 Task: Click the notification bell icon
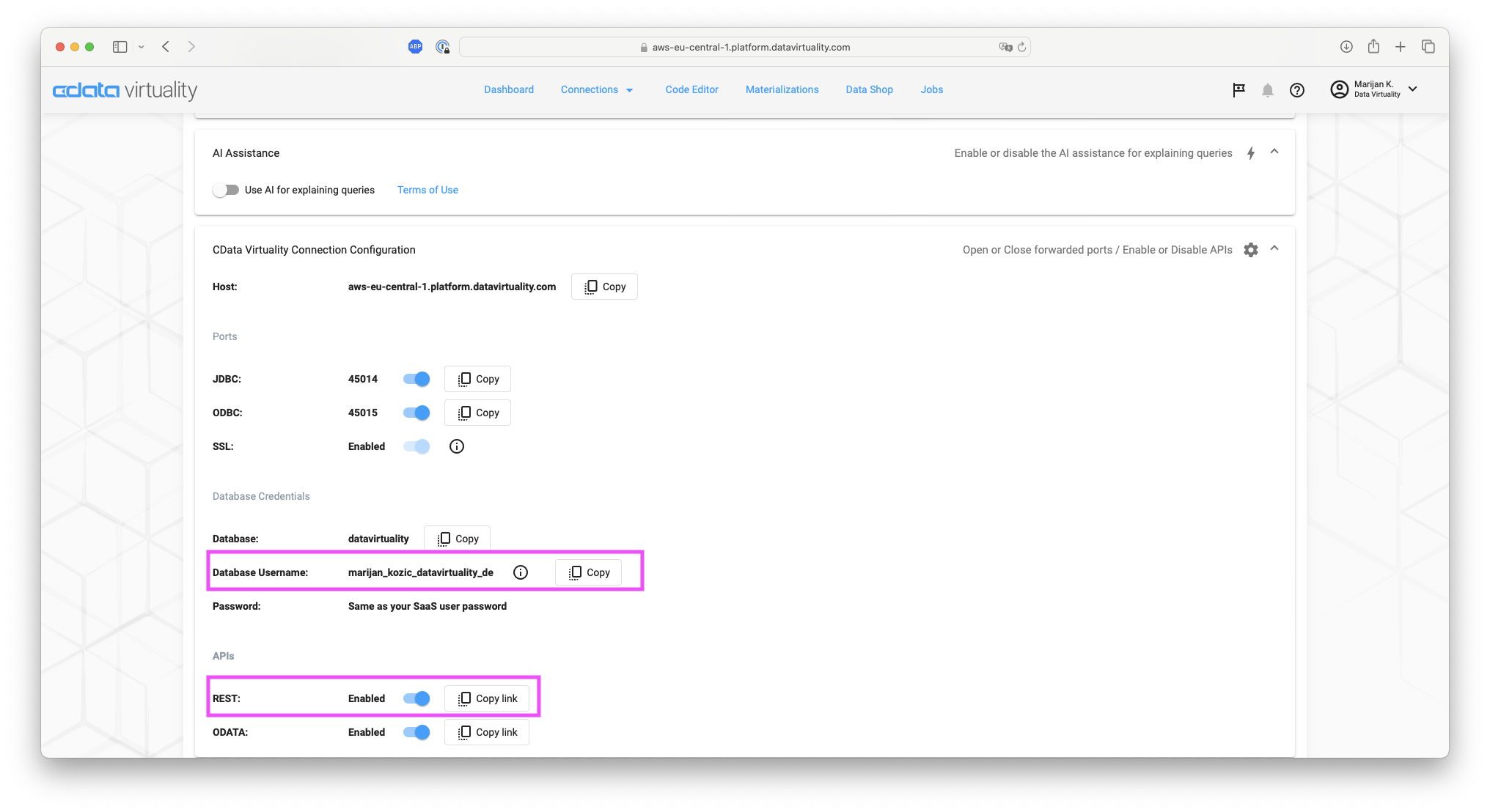1267,90
